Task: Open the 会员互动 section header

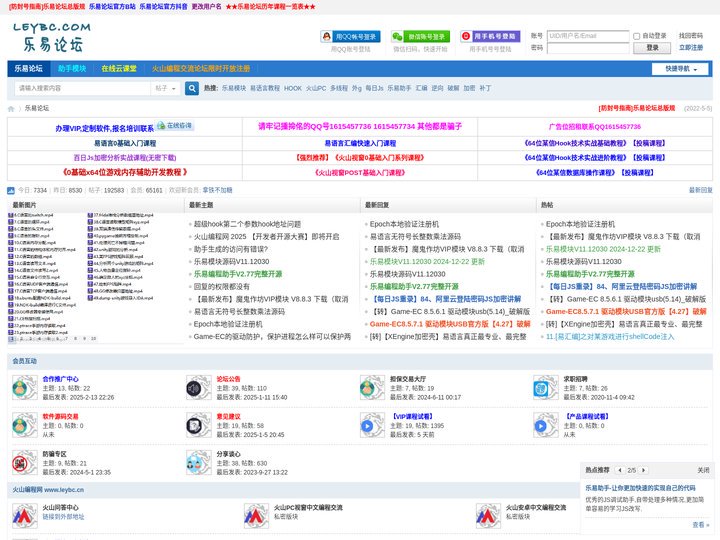Action: 25,361
